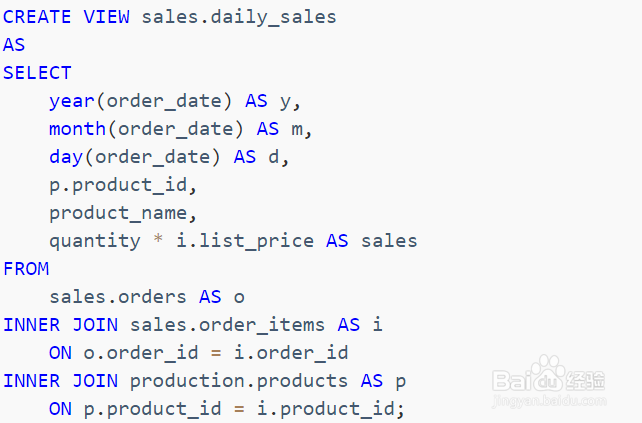
Task: Click the jingyan.baidu.com watermark link
Action: click(549, 400)
